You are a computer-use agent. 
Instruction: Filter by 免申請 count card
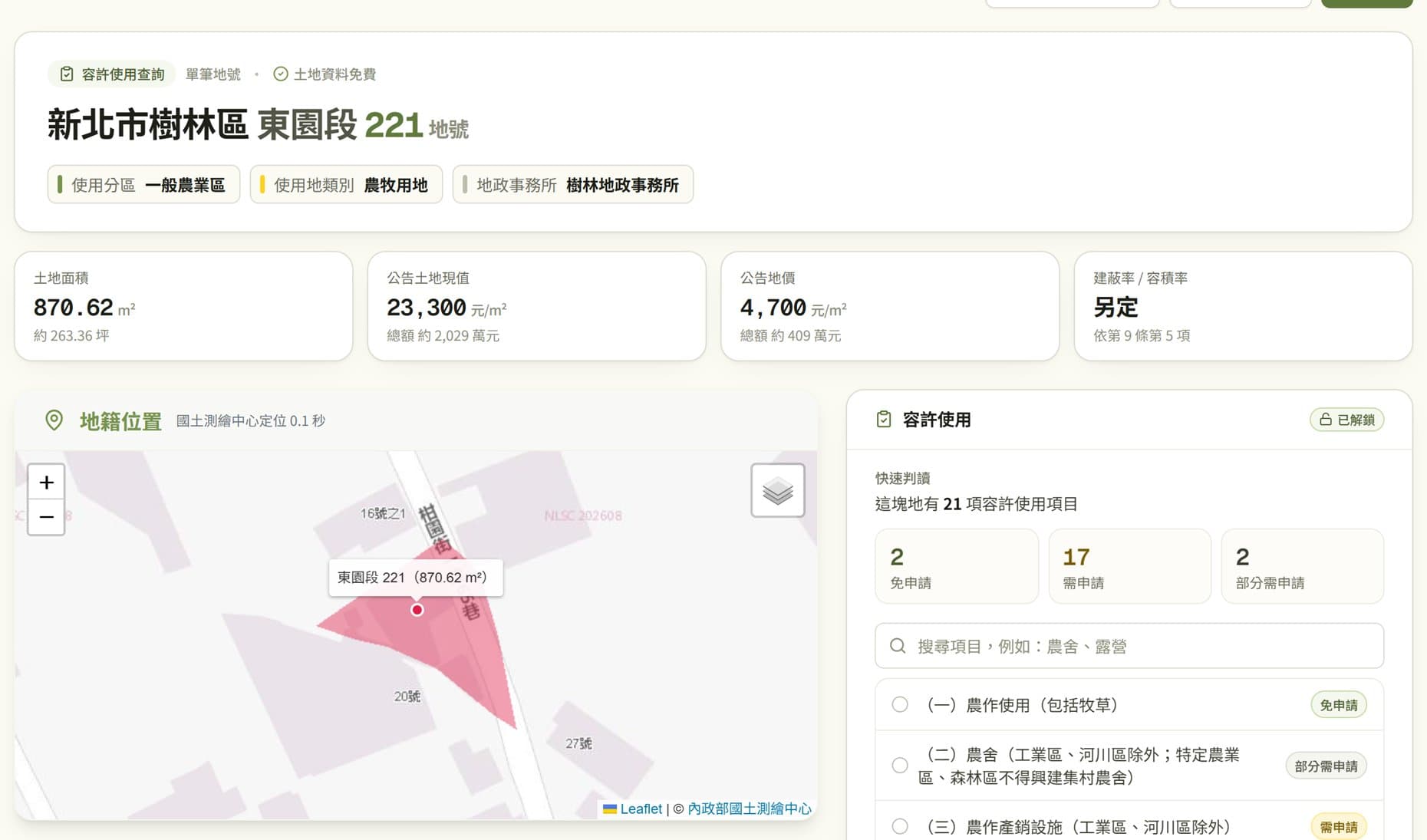pos(957,566)
